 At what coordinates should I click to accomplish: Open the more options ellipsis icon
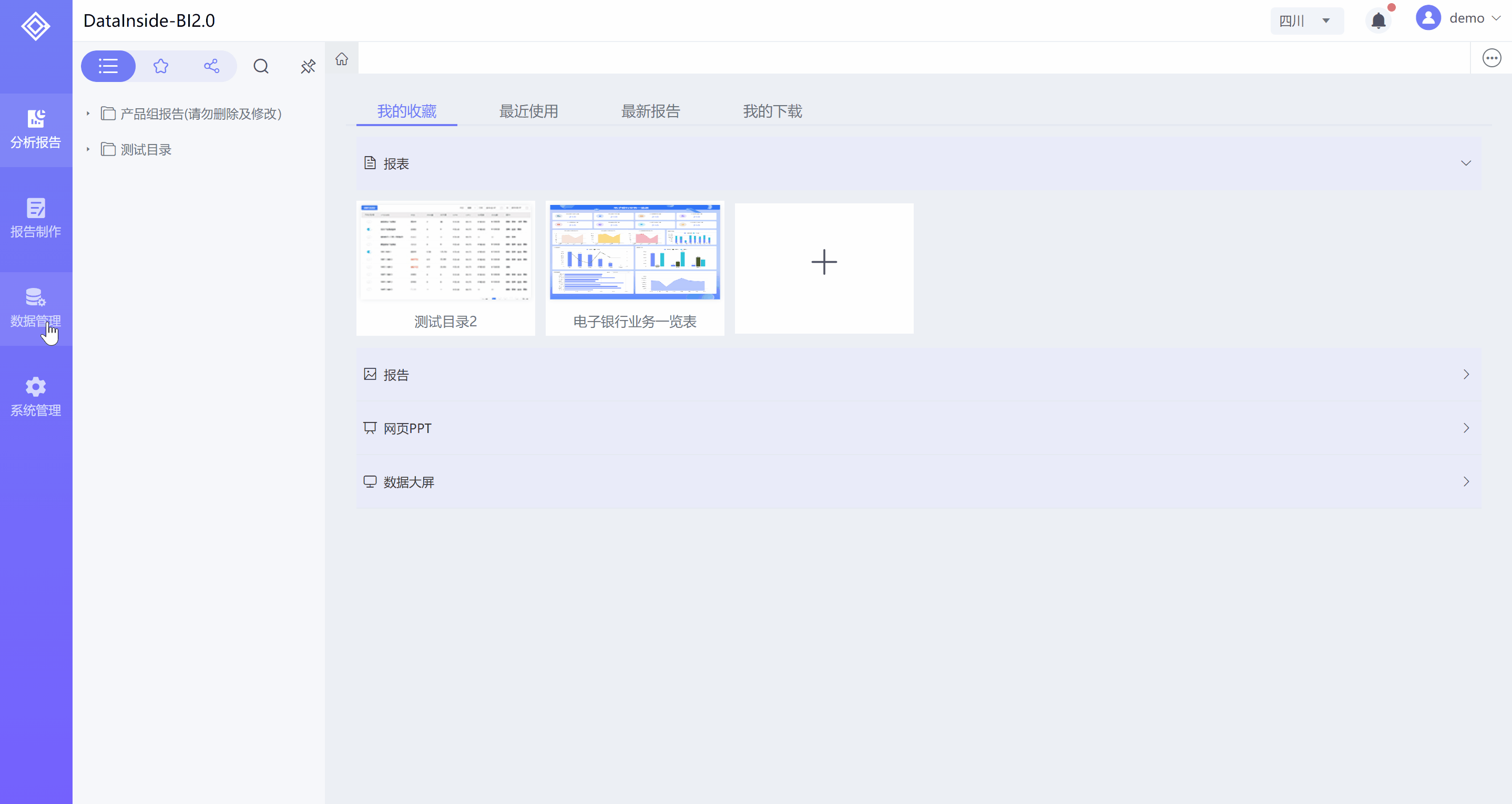(1491, 58)
